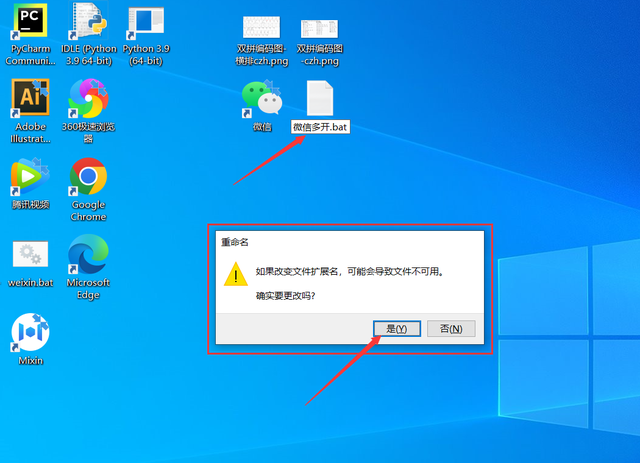This screenshot has width=640, height=463.
Task: Click the 微信多开.bat filename edit box
Action: [320, 127]
